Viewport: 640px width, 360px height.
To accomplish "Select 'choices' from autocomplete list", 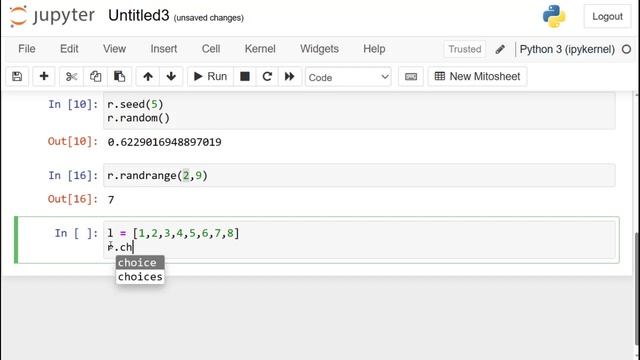I will (140, 277).
